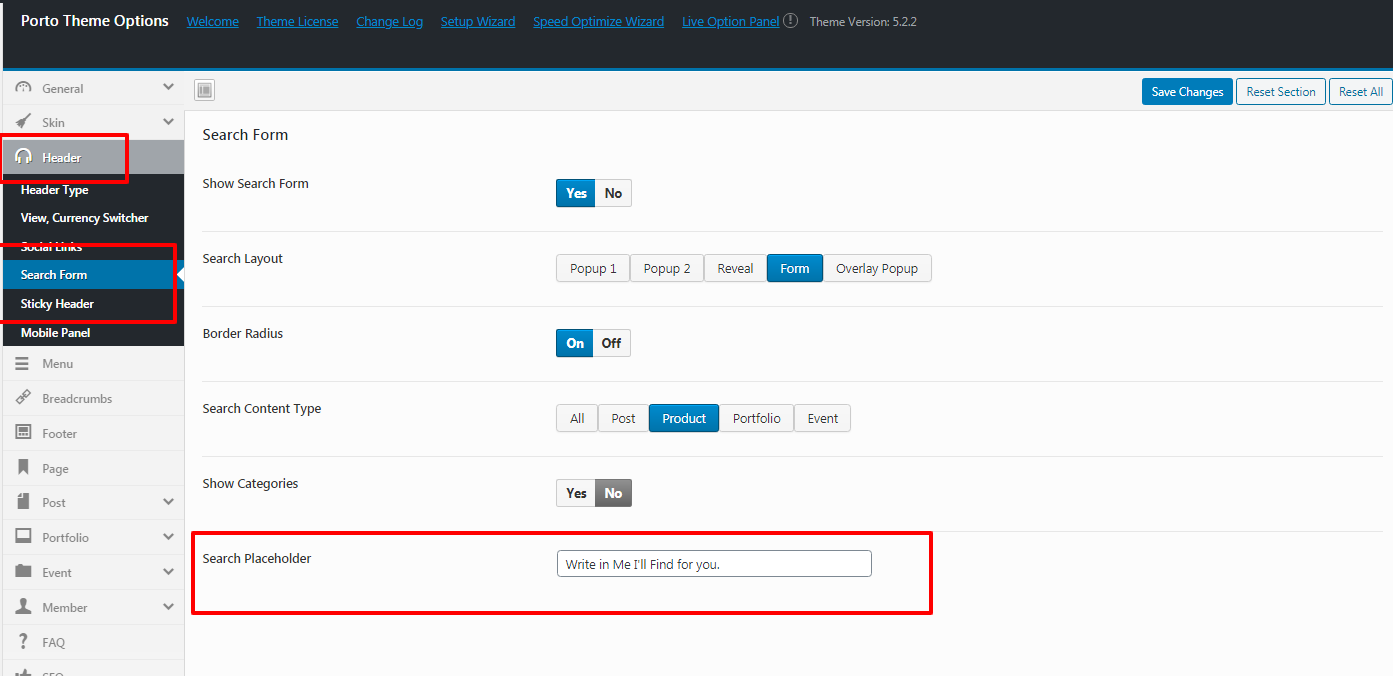The width and height of the screenshot is (1393, 676).
Task: Expand the General section chevron
Action: [168, 88]
